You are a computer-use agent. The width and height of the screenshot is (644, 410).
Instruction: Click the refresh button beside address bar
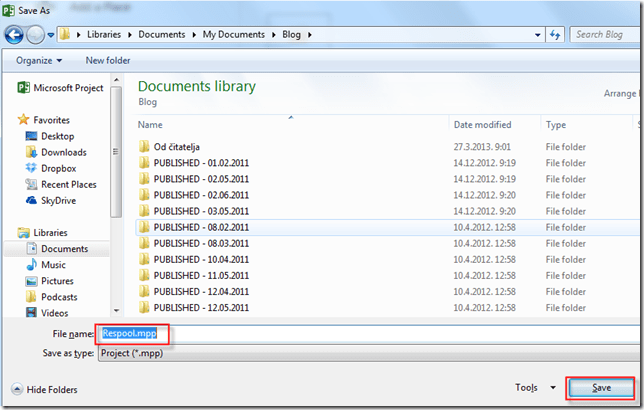(554, 35)
